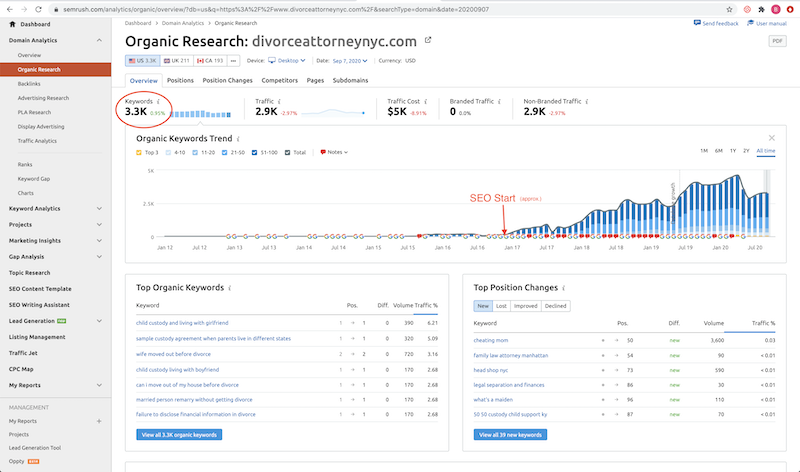Screen dimensions: 800x472
Task: Toggle the Top 3 checkbox in chart legend
Action: pyautogui.click(x=139, y=153)
